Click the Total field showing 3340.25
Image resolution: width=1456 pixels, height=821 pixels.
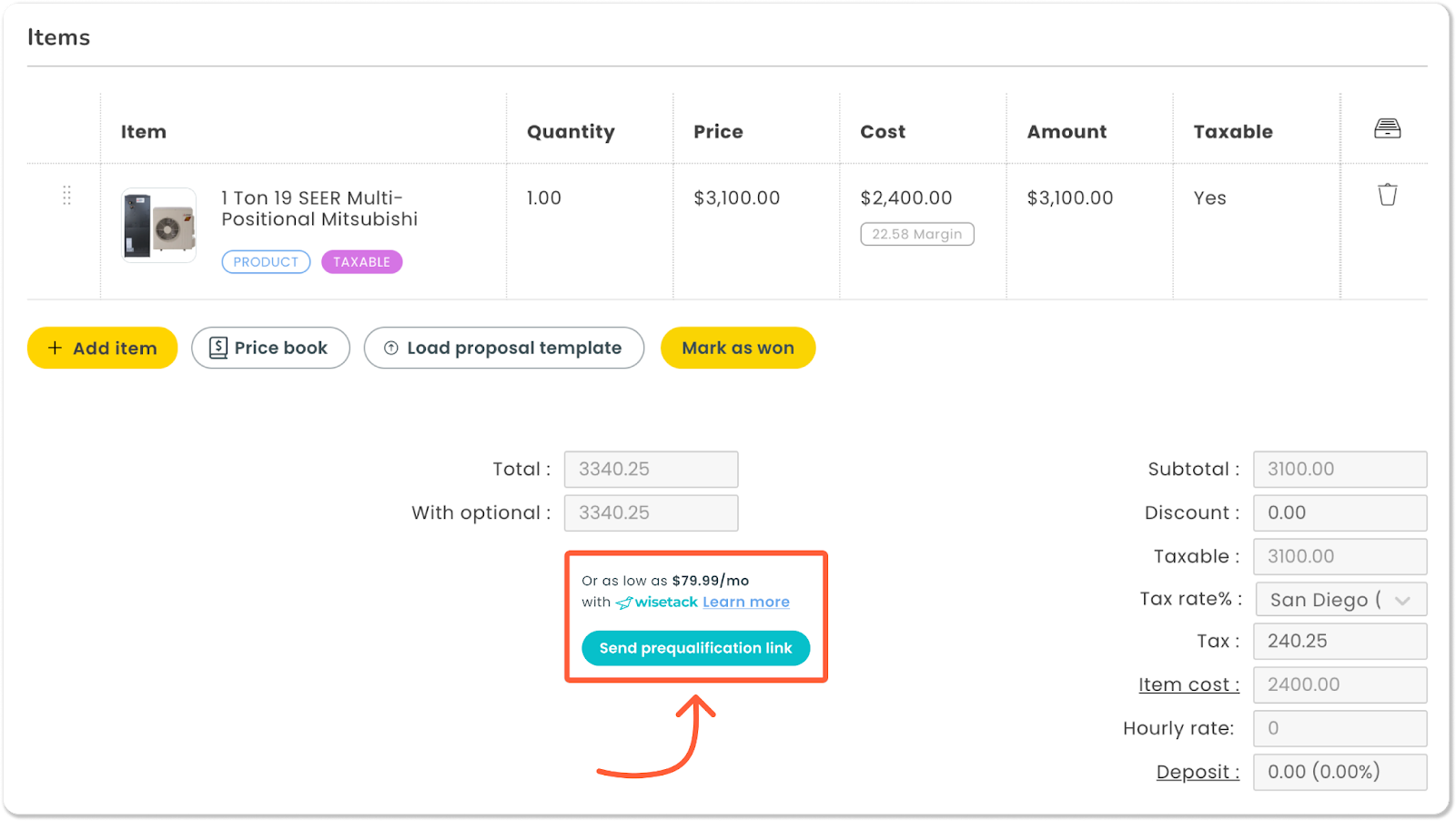click(651, 469)
